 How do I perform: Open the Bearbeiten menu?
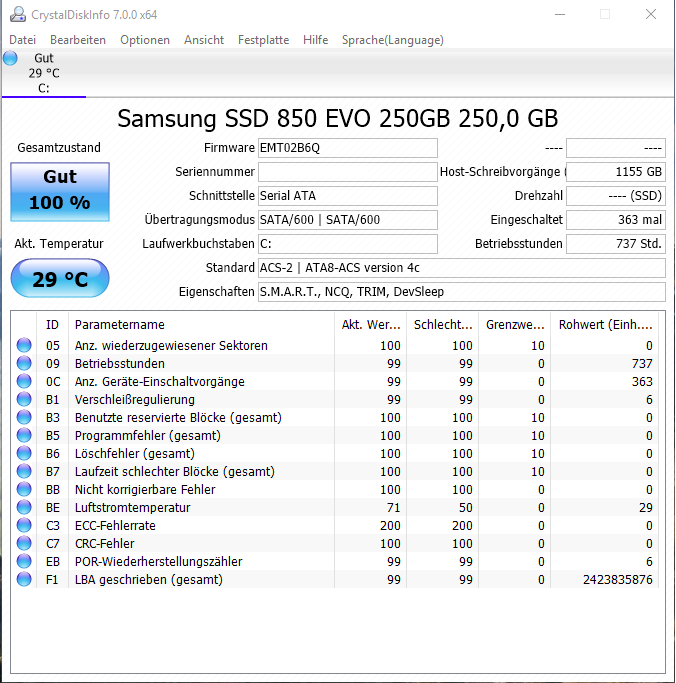click(x=78, y=40)
